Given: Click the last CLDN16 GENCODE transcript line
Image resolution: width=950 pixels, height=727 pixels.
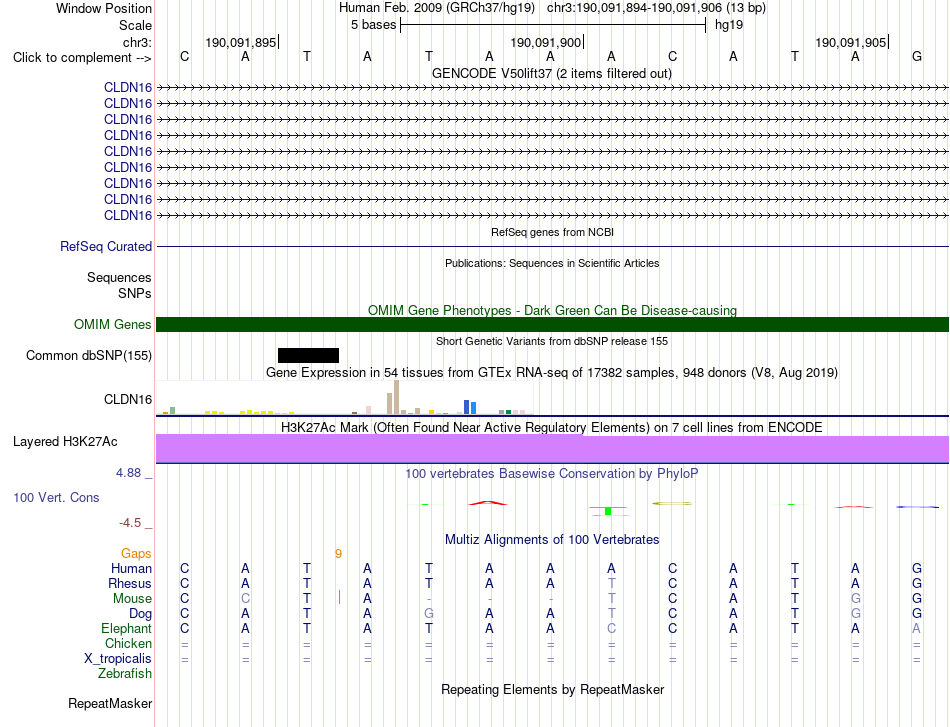Looking at the screenshot, I should (x=553, y=216).
